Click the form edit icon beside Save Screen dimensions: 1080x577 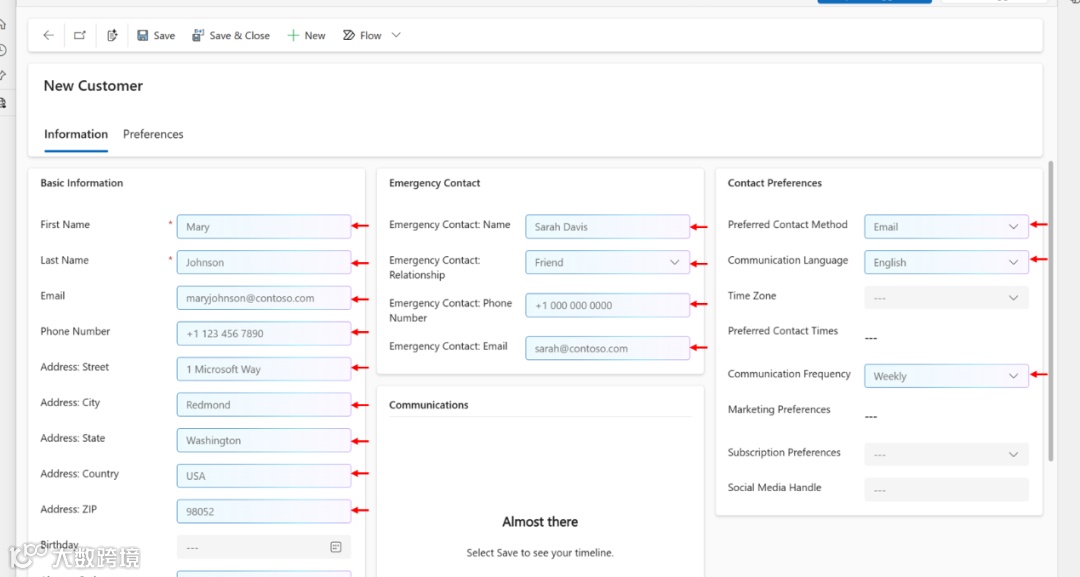click(x=112, y=35)
